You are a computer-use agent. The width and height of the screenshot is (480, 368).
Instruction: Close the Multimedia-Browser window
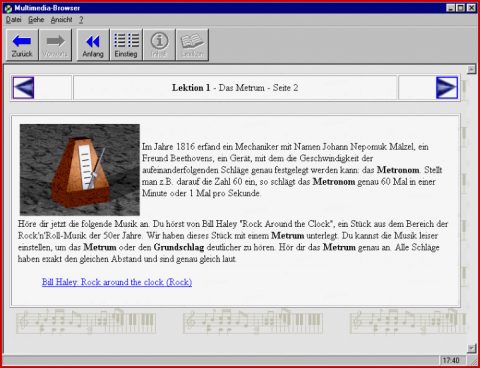point(471,8)
